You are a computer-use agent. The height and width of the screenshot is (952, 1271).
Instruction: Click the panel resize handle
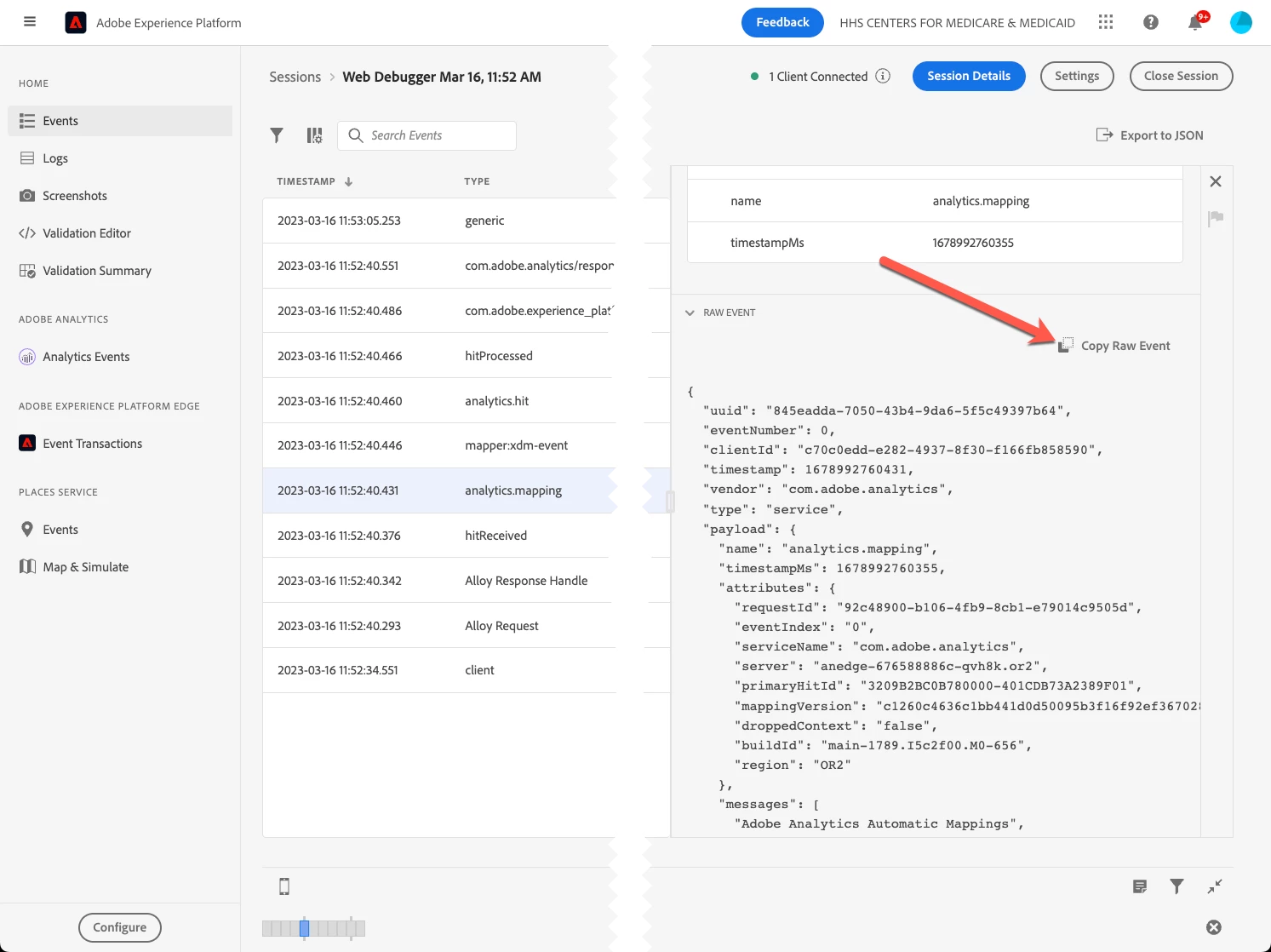pos(670,502)
